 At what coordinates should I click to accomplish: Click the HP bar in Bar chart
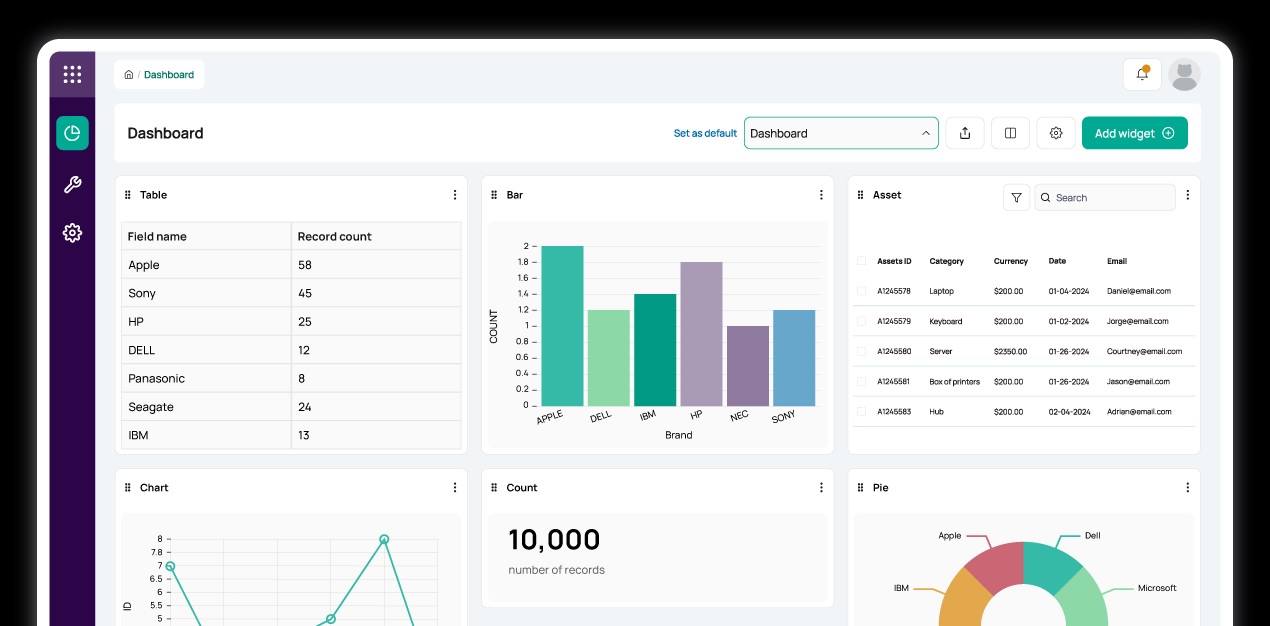tap(701, 334)
